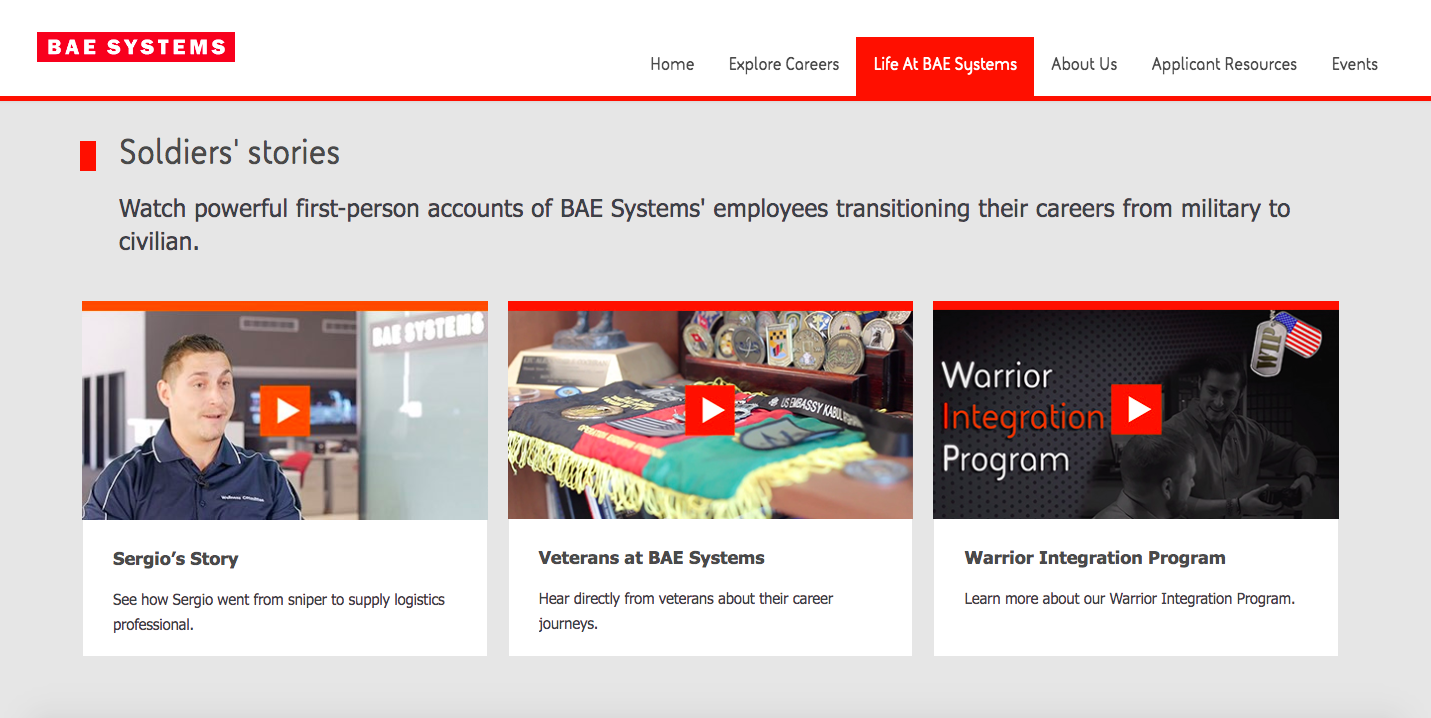1431x718 pixels.
Task: Play Sergio's Story video
Action: [x=285, y=410]
